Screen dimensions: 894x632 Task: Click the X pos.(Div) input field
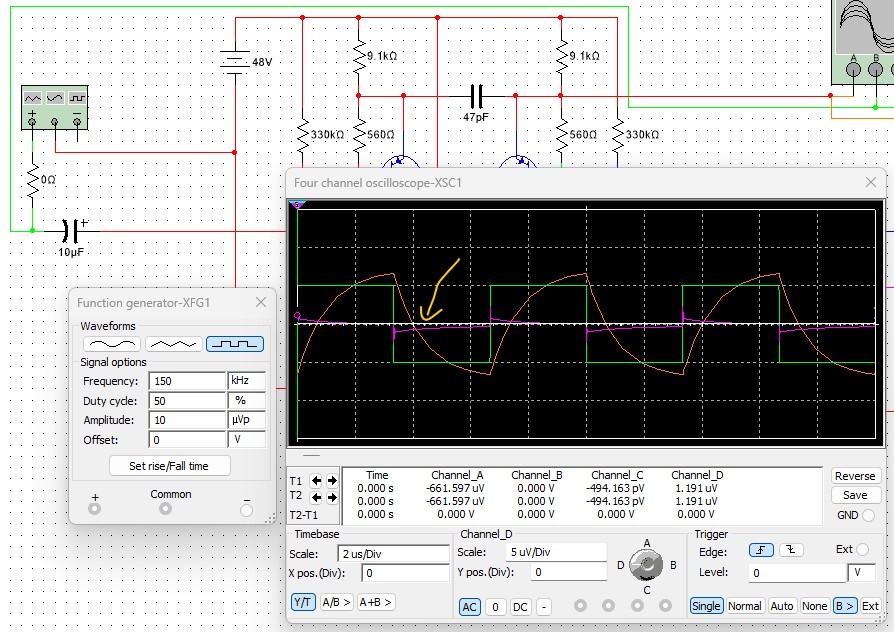[405, 573]
